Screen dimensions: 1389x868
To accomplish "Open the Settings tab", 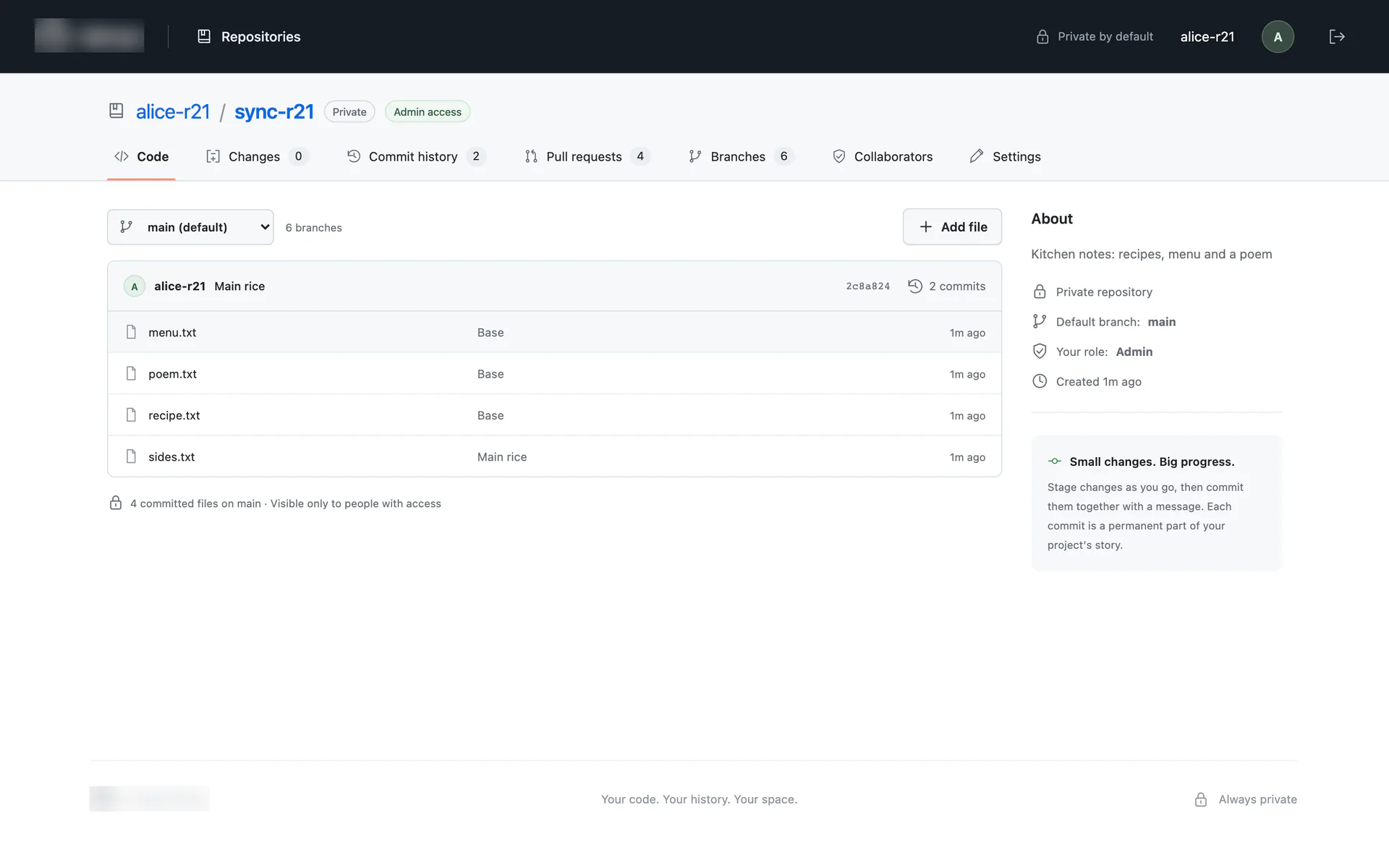I will point(1005,156).
